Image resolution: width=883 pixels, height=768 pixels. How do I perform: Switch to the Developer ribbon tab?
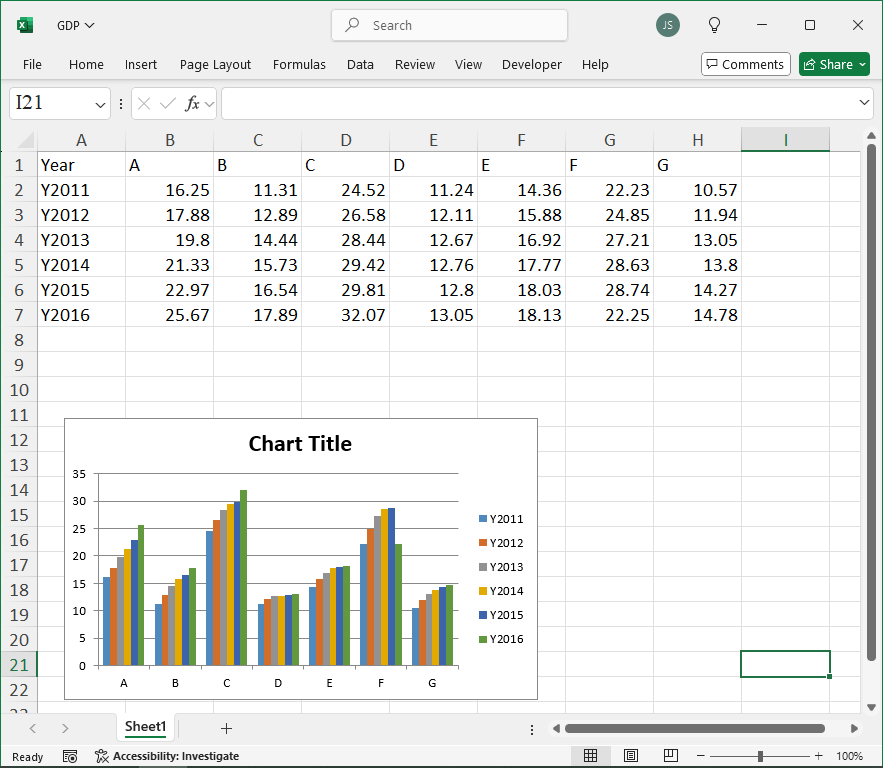tap(531, 64)
